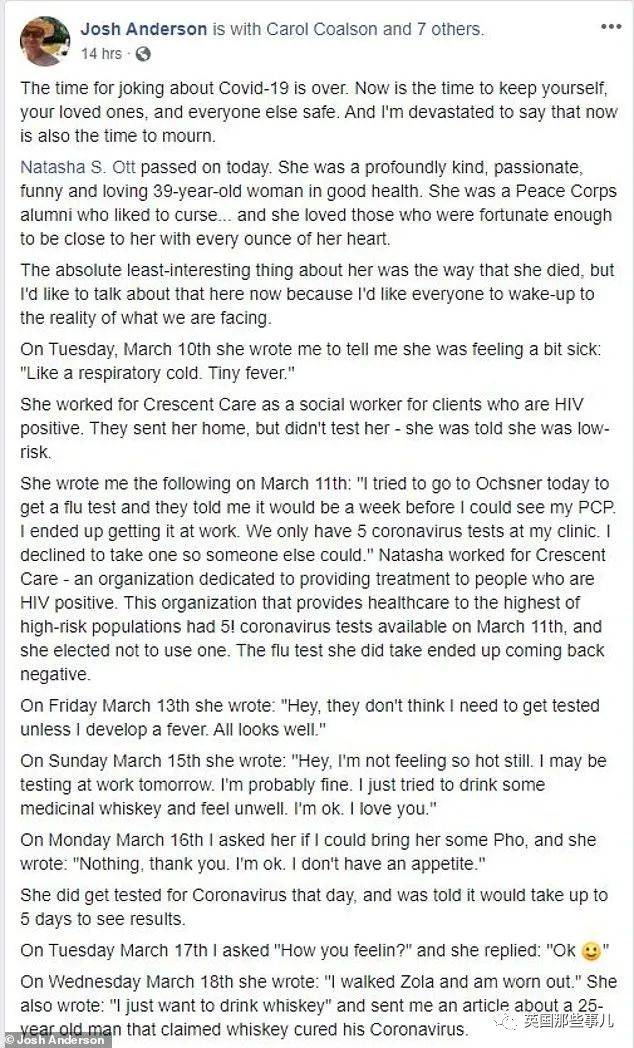Show the '7 others' tagged people list
Image resolution: width=634 pixels, height=1048 pixels.
click(x=448, y=29)
